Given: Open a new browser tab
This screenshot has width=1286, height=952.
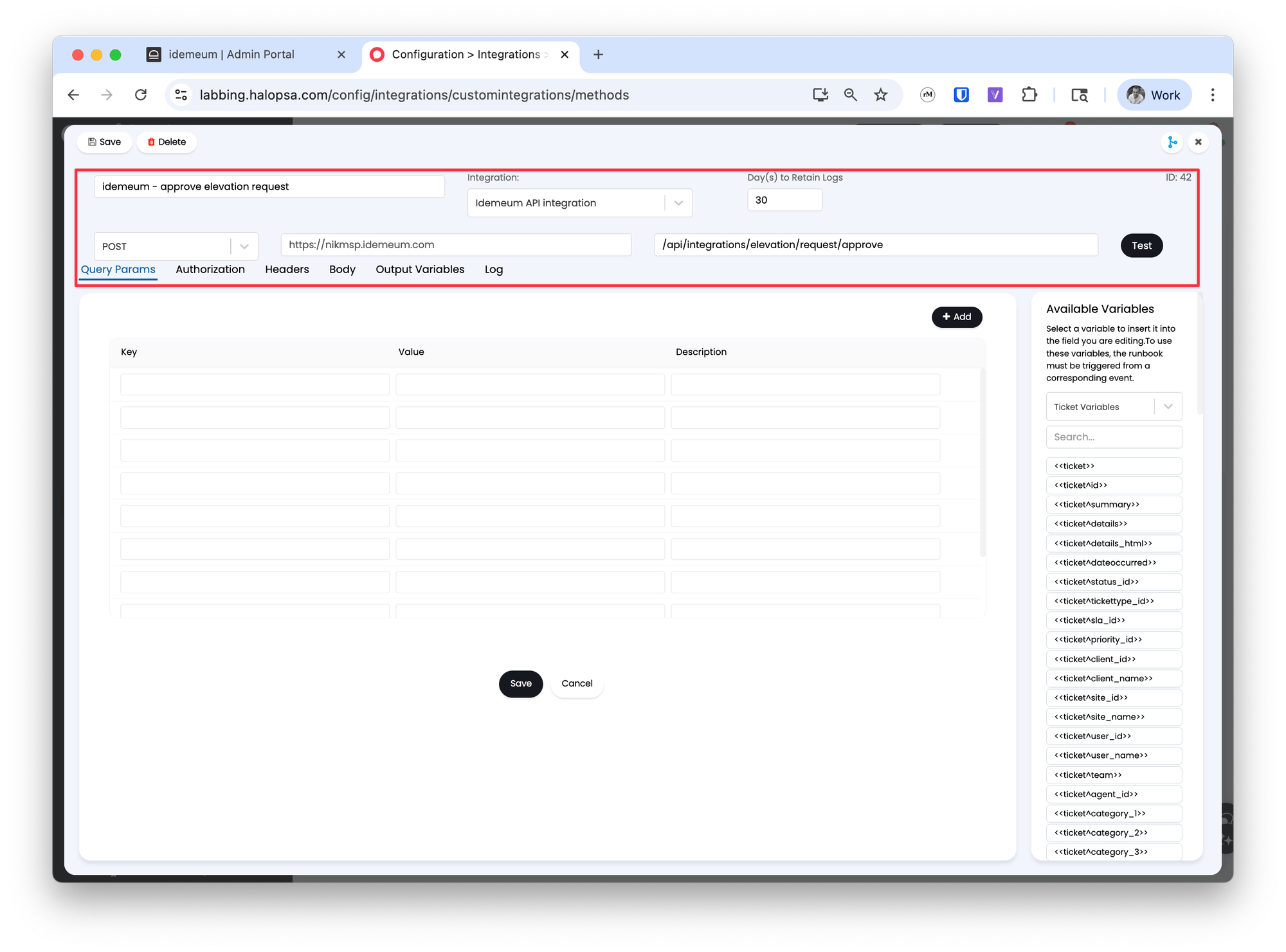Looking at the screenshot, I should [x=598, y=55].
